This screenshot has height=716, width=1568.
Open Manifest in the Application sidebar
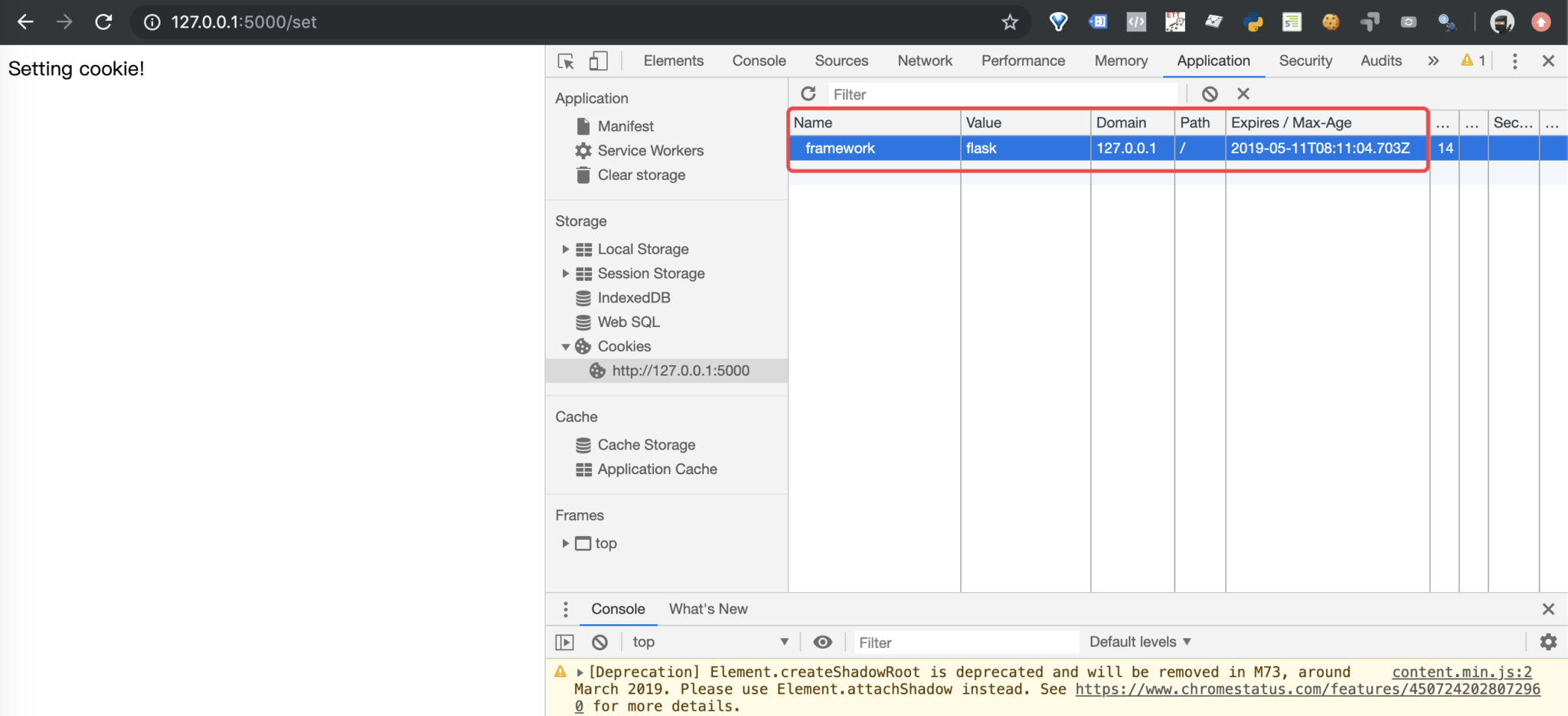(x=626, y=126)
